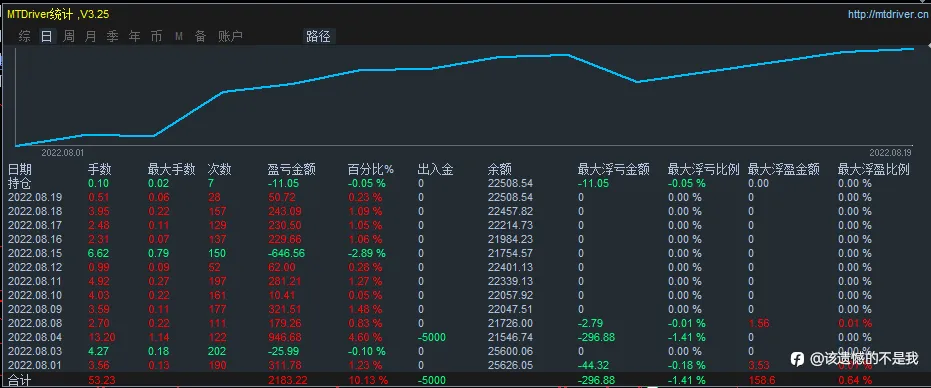
Task: Click the 2022.08.01 chart start date label
Action: (x=62, y=153)
